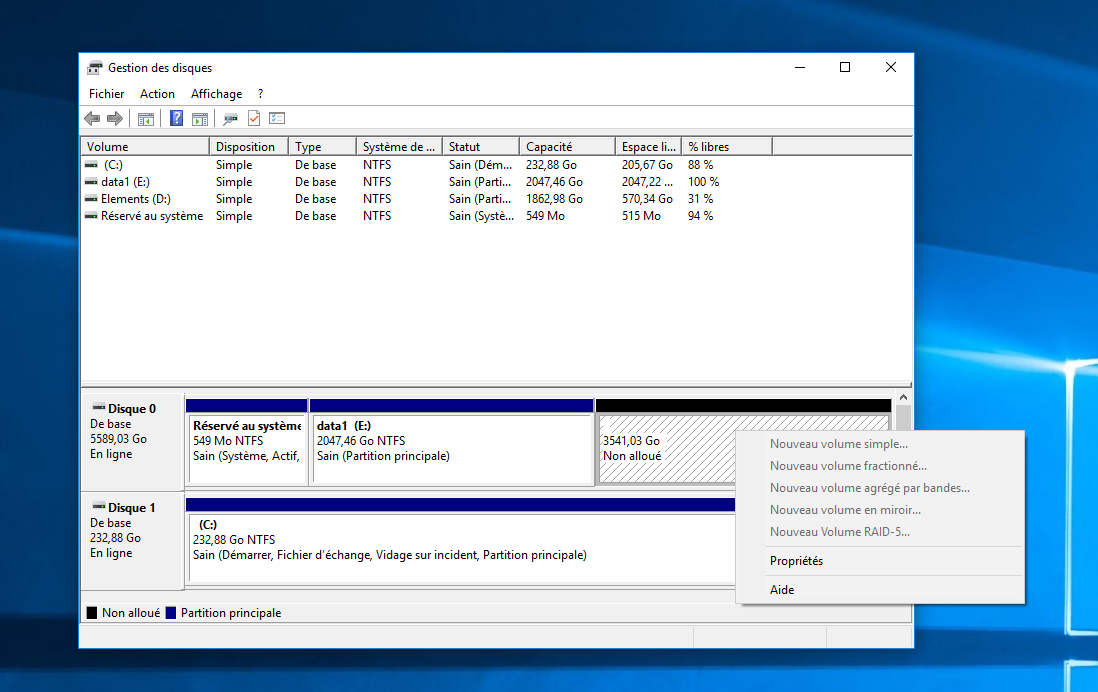Image resolution: width=1098 pixels, height=692 pixels.
Task: Click the disk-with-magnifier toolbar icon
Action: pos(231,119)
